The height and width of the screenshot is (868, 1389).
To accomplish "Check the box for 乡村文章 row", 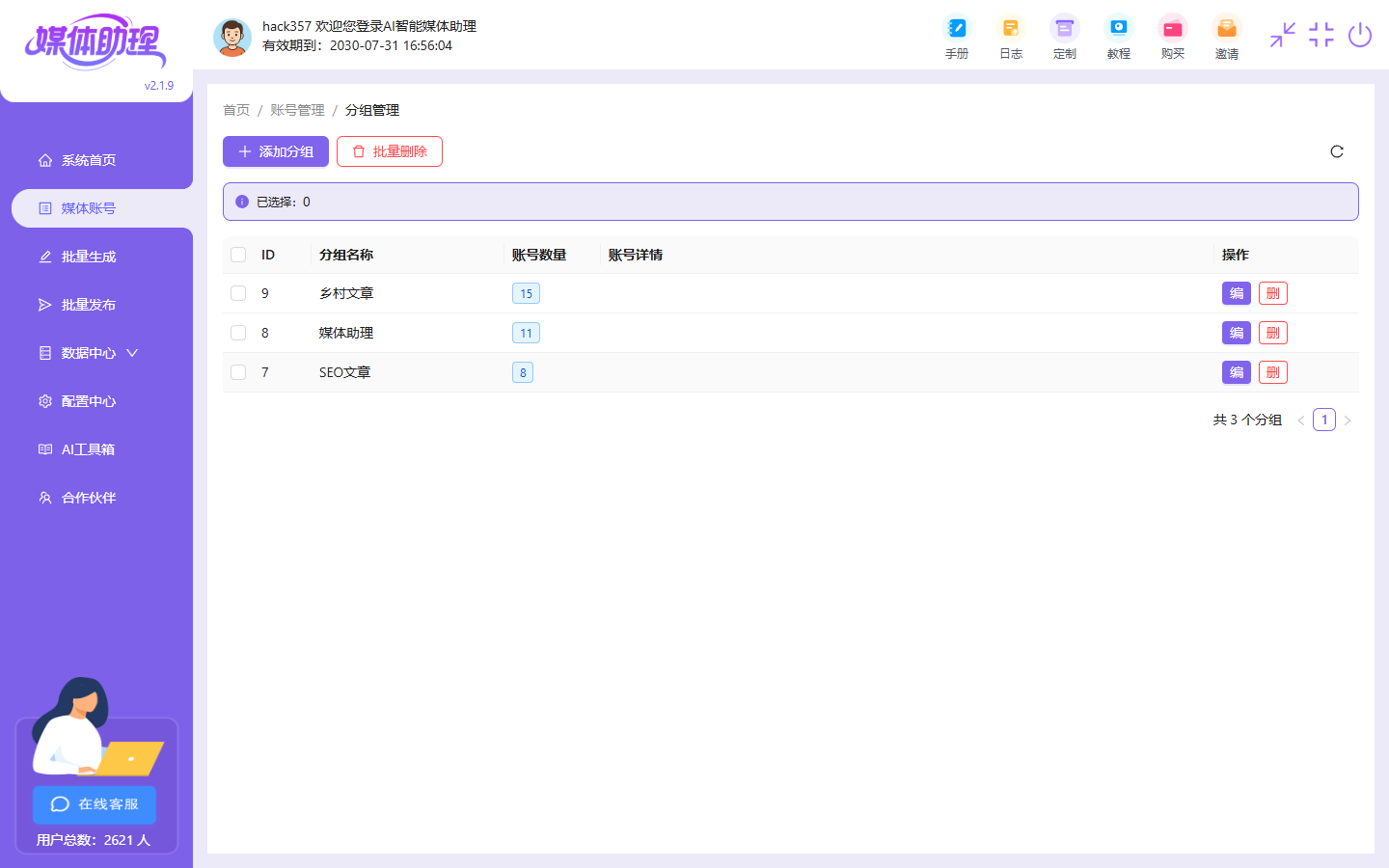I will pyautogui.click(x=238, y=293).
